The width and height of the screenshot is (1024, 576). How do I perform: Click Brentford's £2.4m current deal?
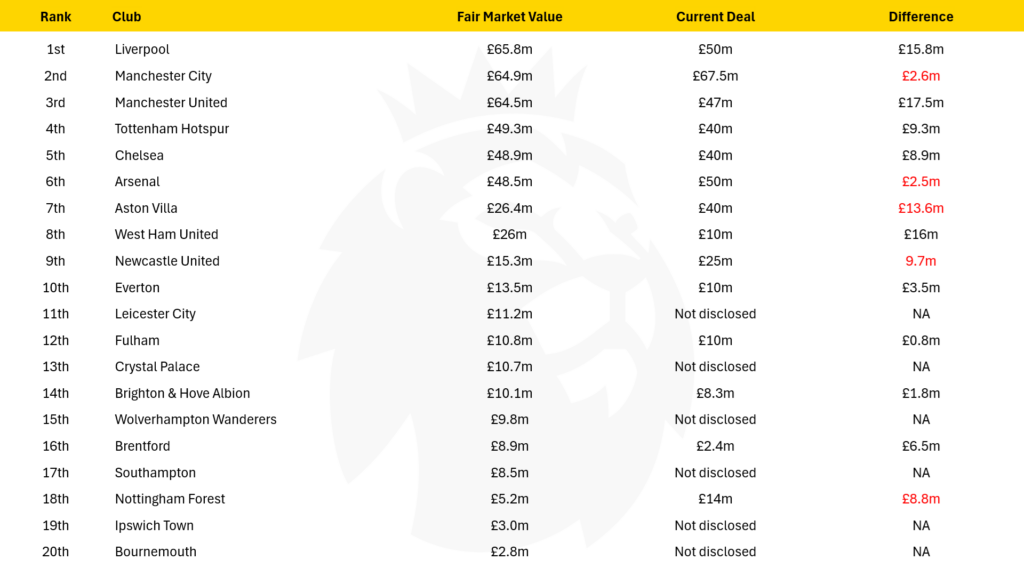[715, 447]
